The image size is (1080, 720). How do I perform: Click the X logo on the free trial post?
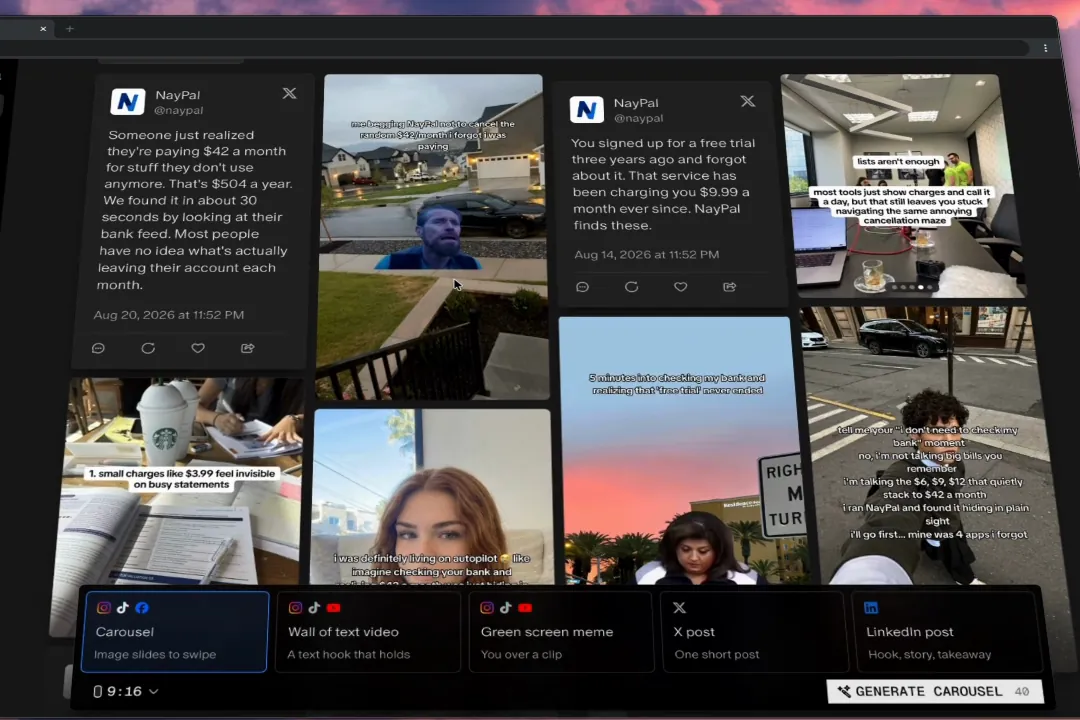click(747, 101)
